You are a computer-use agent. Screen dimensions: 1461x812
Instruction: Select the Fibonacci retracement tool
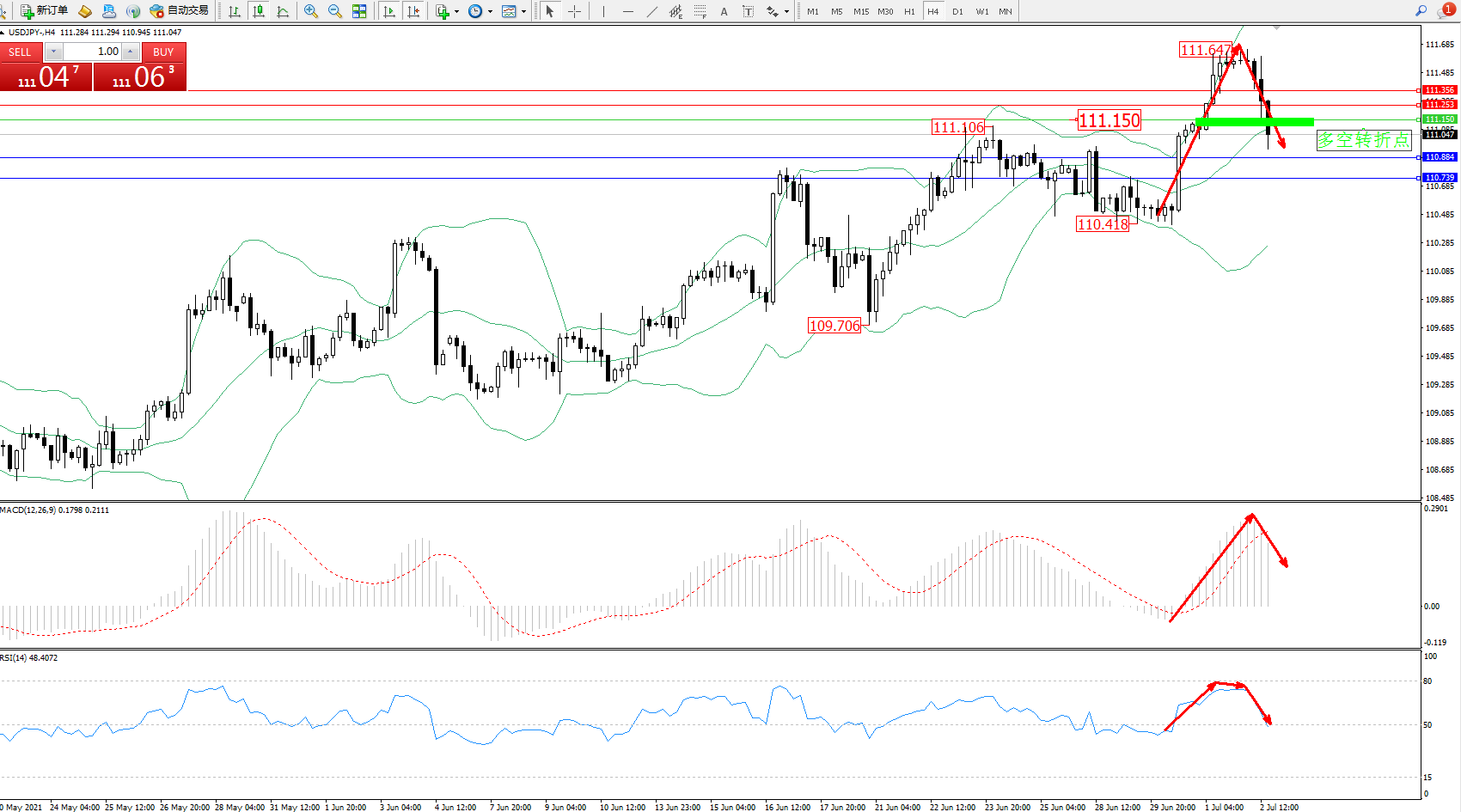click(700, 11)
